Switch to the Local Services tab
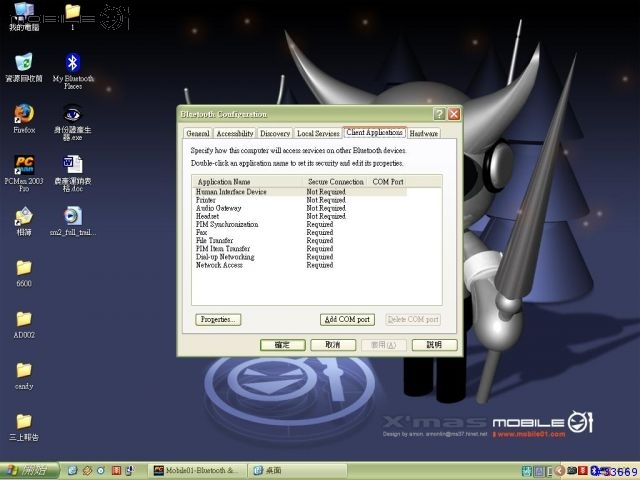This screenshot has height=480, width=640. click(318, 133)
